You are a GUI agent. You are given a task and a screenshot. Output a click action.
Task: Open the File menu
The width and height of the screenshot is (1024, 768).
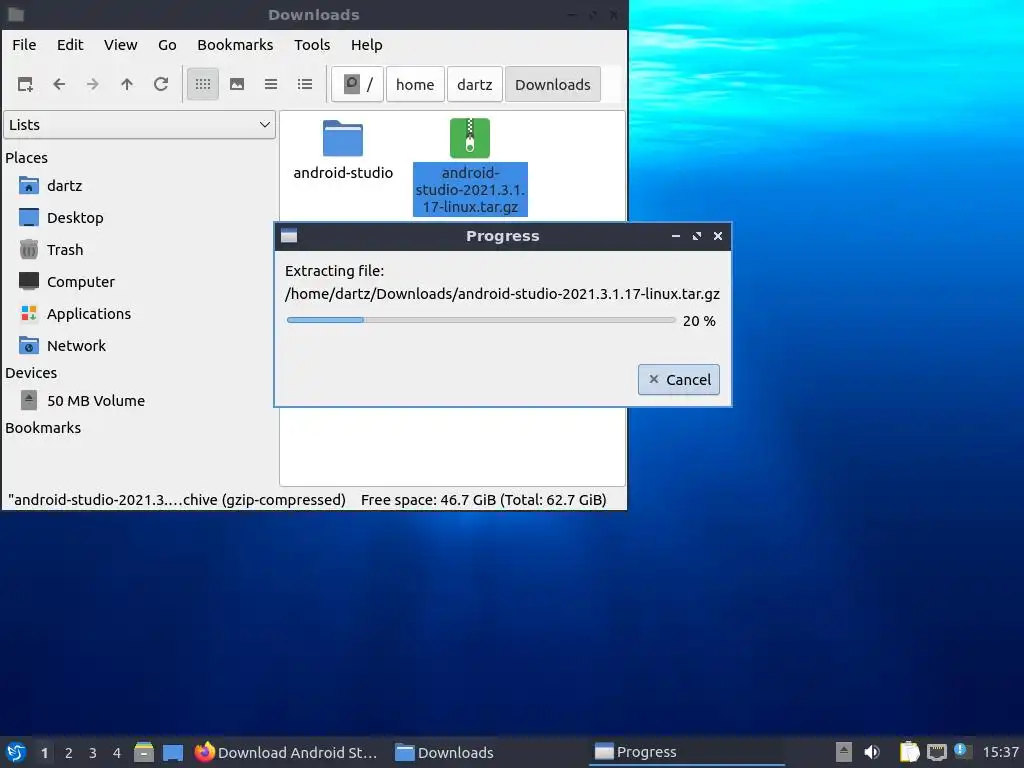click(x=24, y=45)
